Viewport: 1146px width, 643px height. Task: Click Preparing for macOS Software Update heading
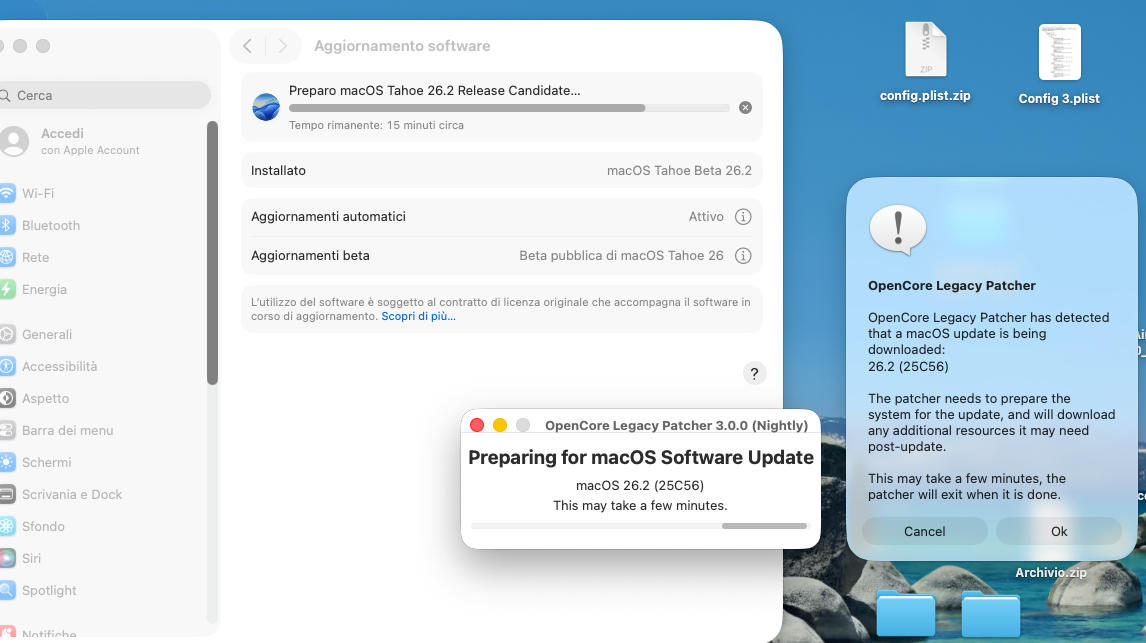tap(640, 457)
